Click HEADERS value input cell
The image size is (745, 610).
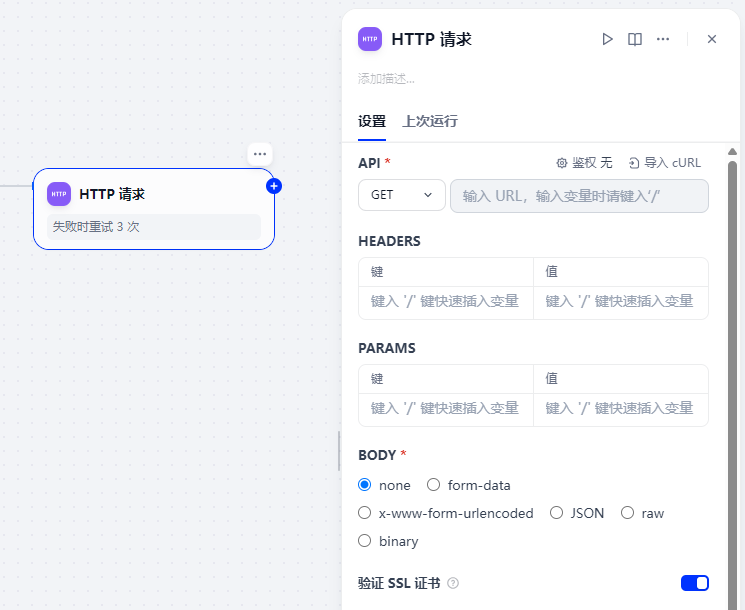pos(621,301)
